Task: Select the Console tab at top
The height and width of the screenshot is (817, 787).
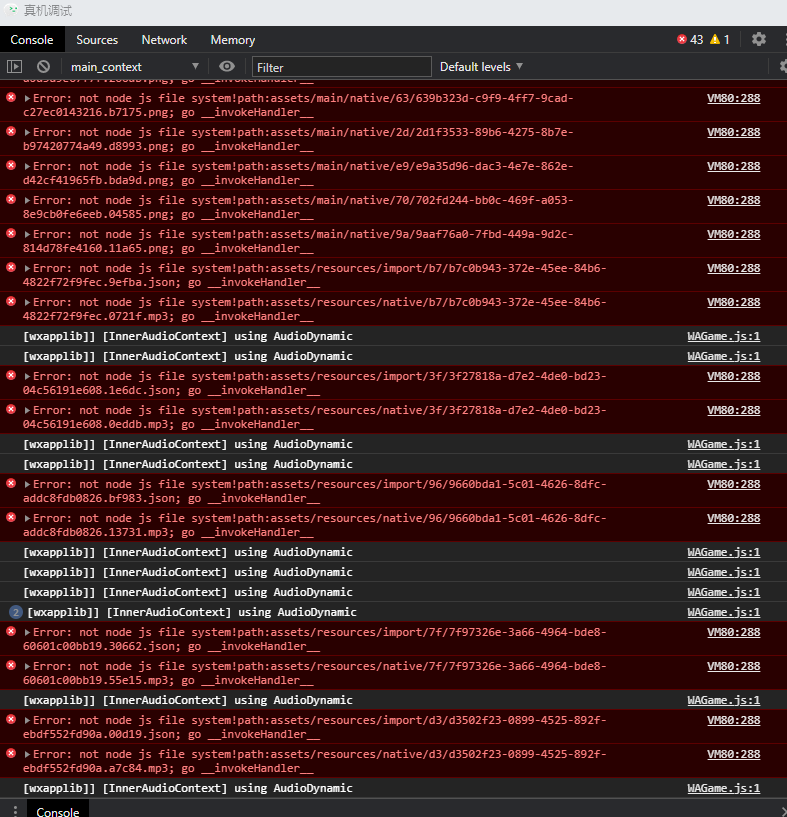Action: [x=32, y=40]
